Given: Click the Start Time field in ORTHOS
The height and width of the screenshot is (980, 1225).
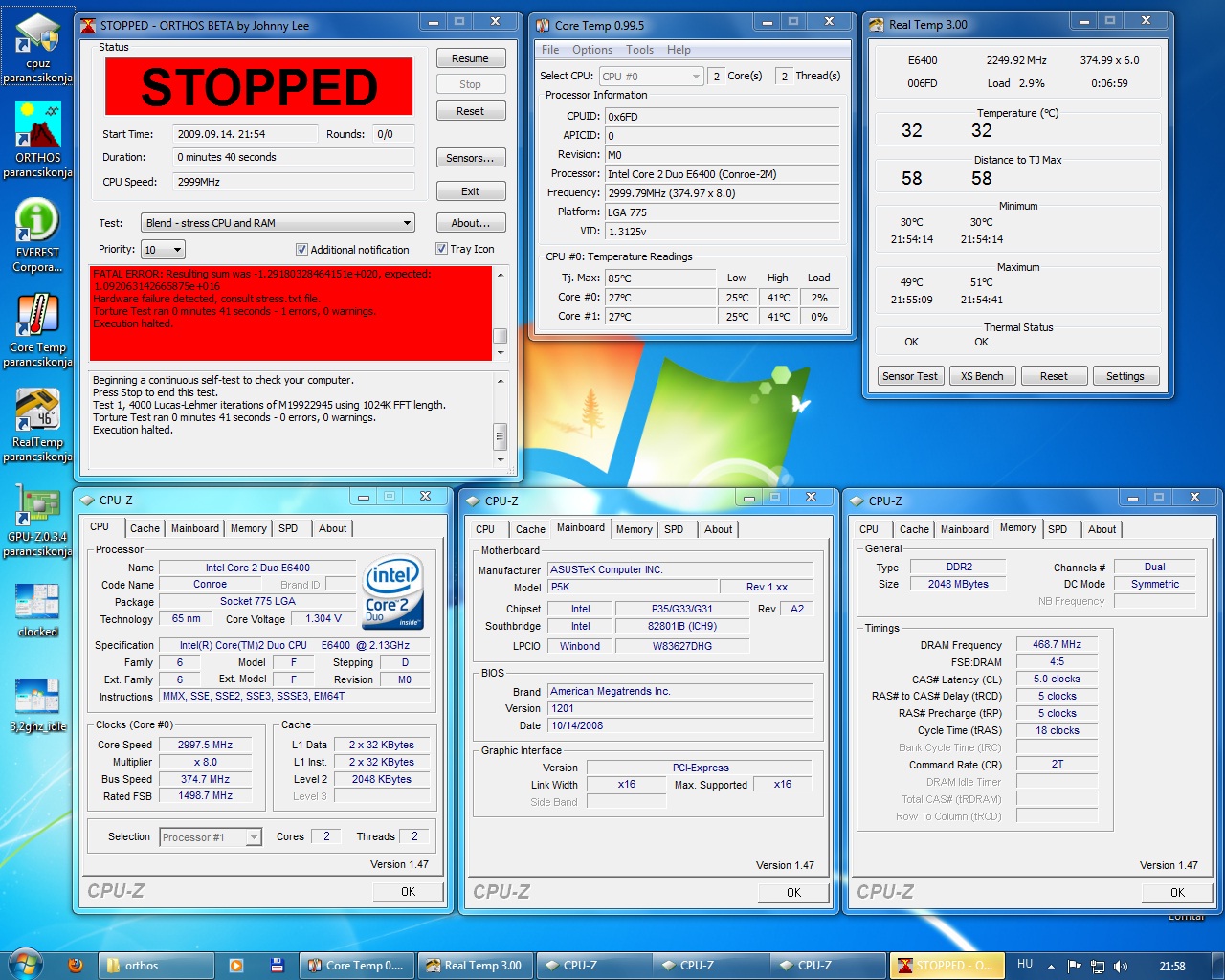Looking at the screenshot, I should click(x=245, y=134).
